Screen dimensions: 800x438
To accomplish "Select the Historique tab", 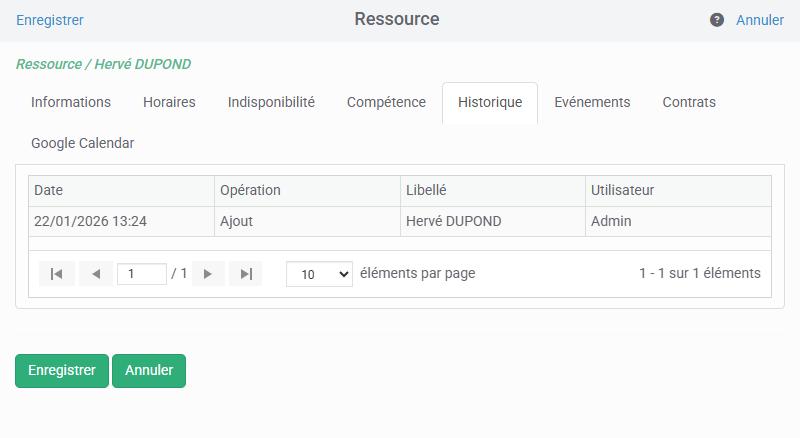I will (x=490, y=102).
